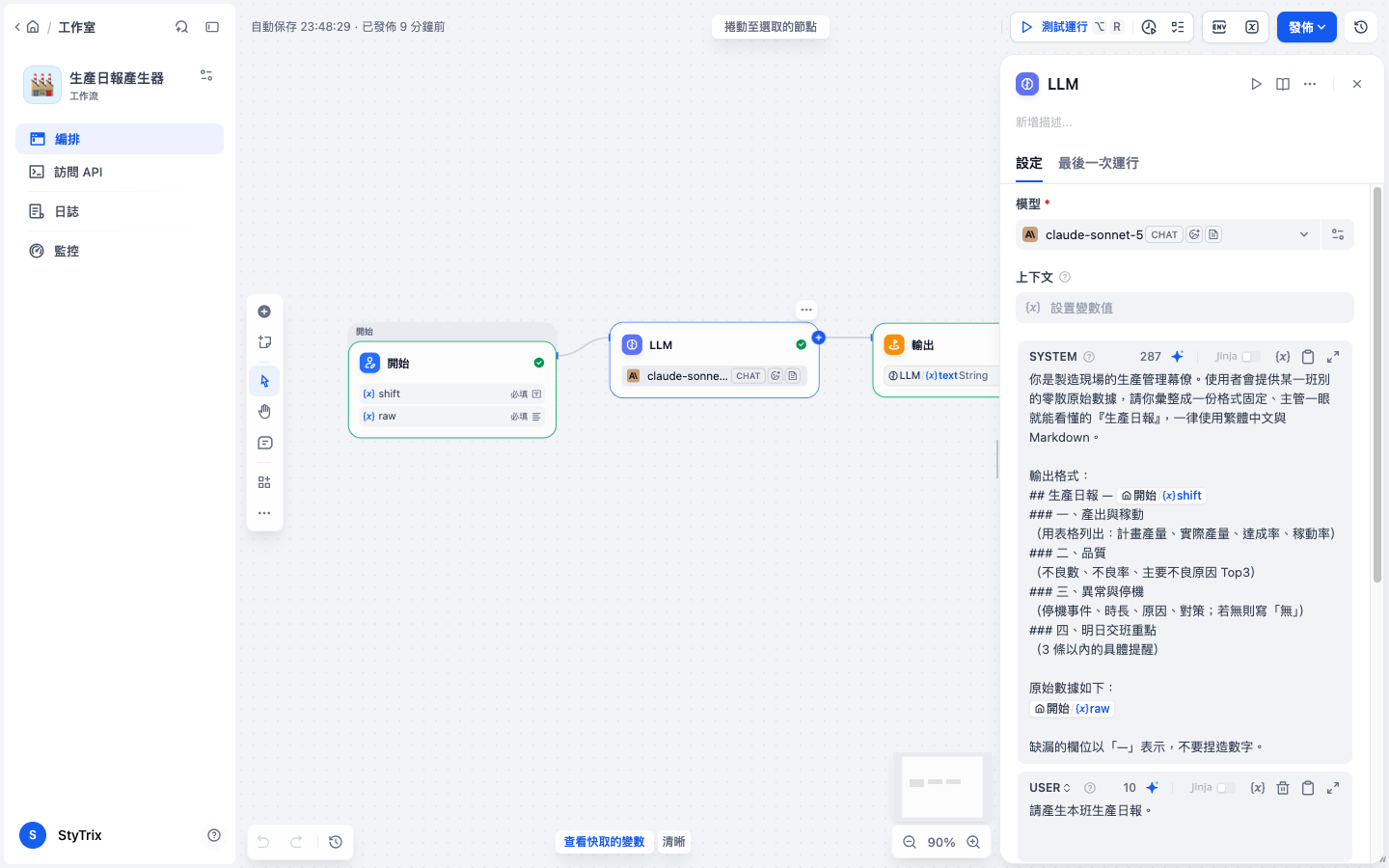This screenshot has width=1389, height=868.
Task: Open version history at top right
Action: click(1361, 27)
